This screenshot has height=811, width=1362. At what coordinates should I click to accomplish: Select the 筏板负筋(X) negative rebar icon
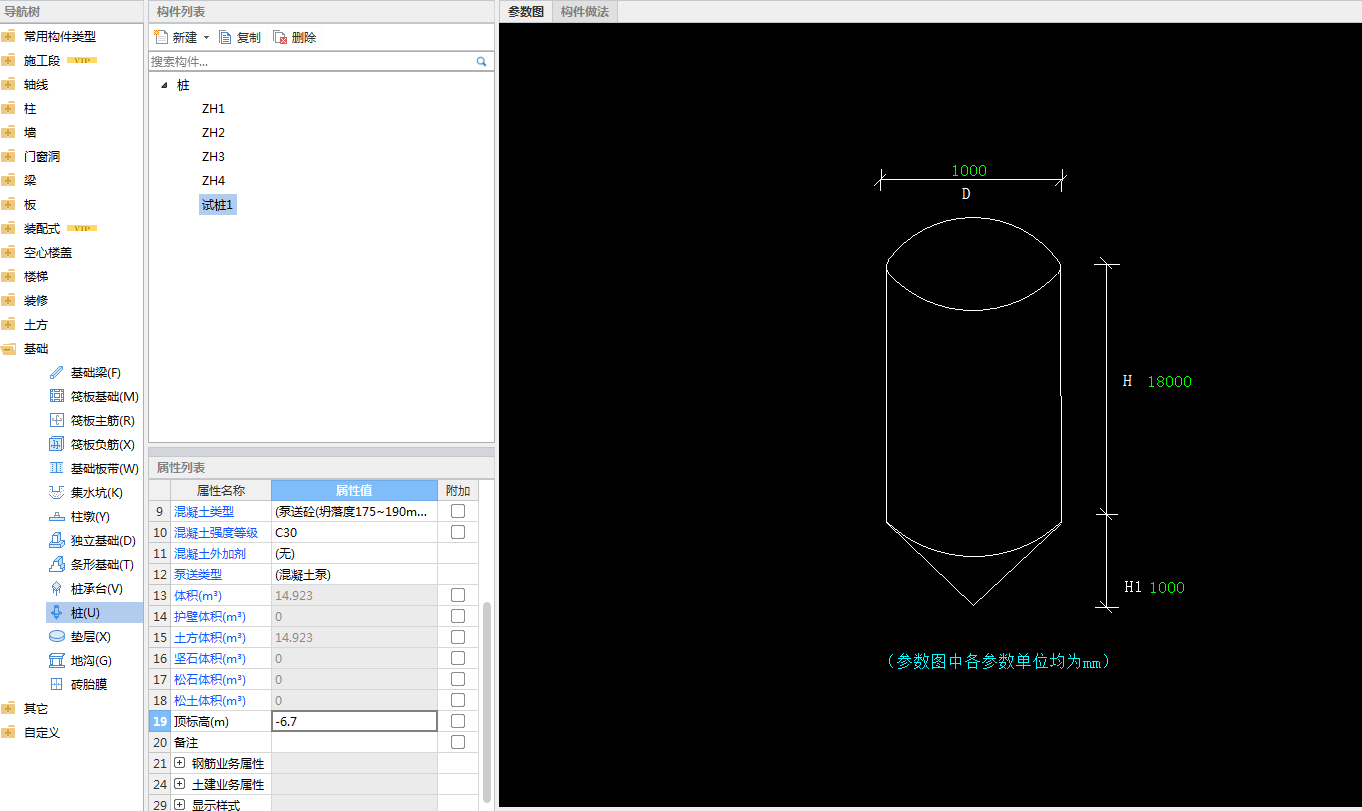click(x=57, y=444)
